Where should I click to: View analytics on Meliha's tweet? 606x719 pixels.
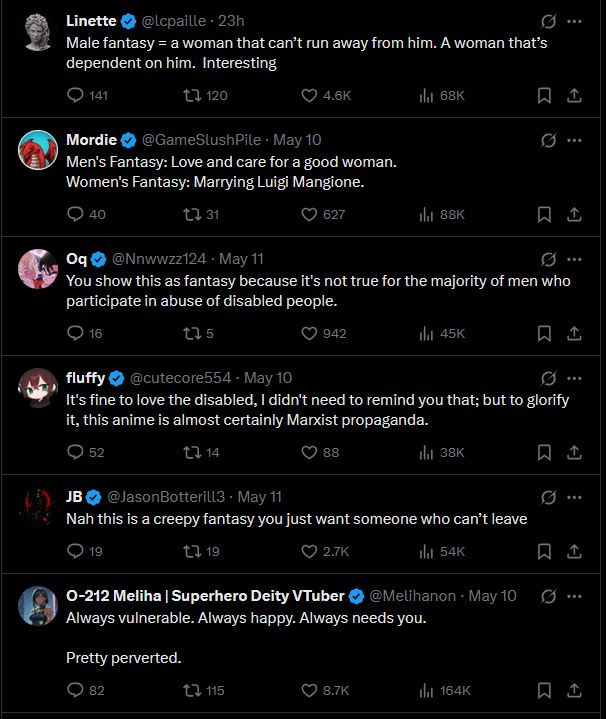pos(428,690)
